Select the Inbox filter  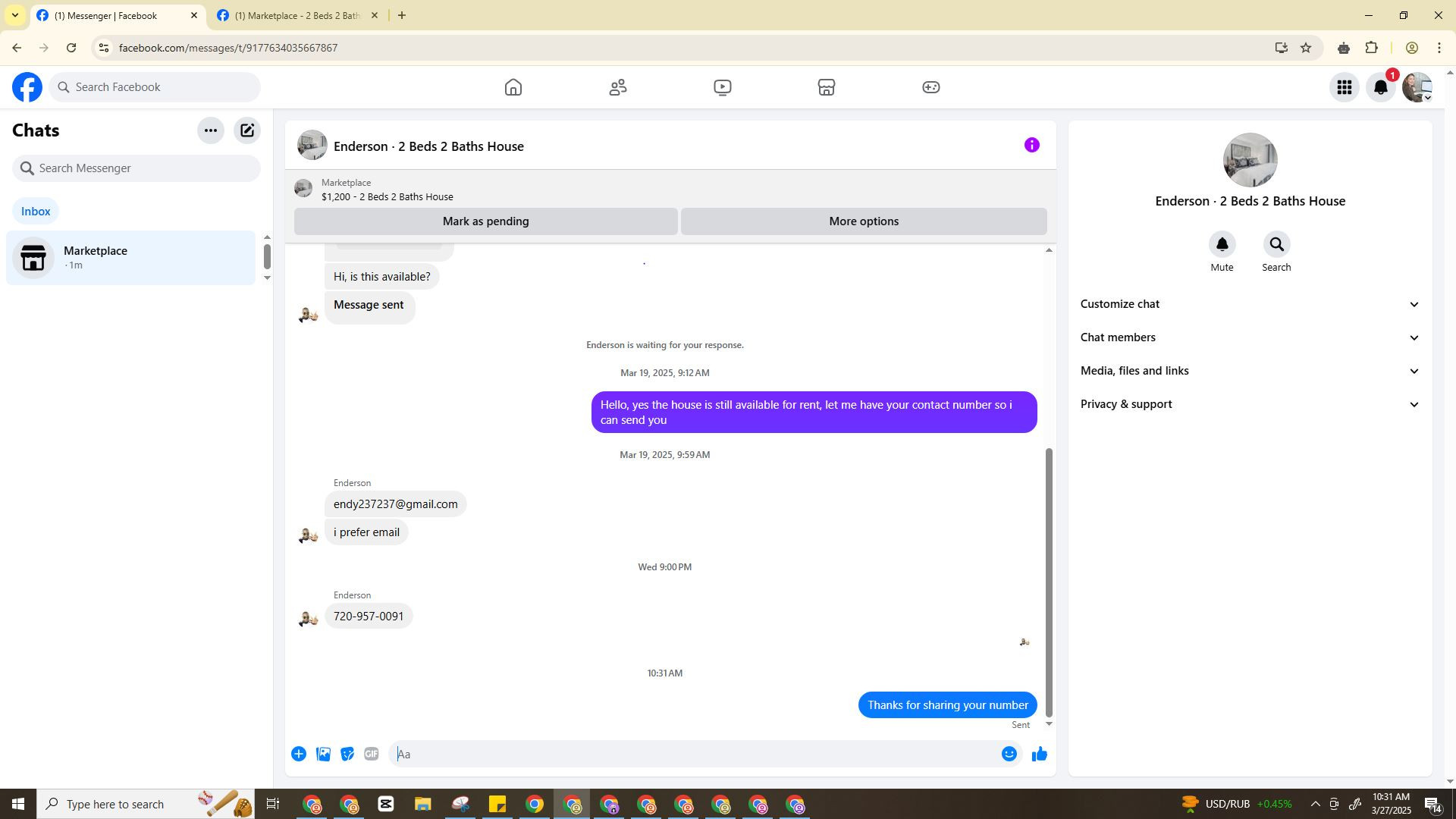click(36, 212)
